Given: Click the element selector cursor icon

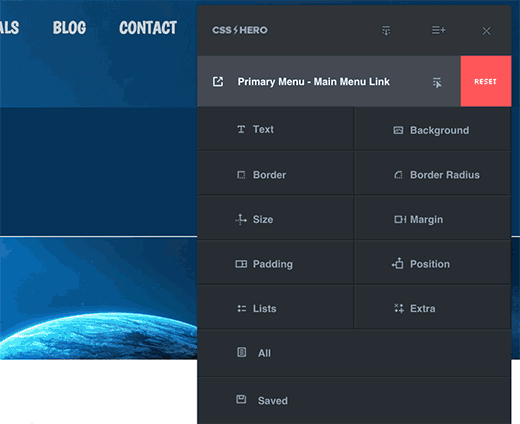Looking at the screenshot, I should [437, 82].
